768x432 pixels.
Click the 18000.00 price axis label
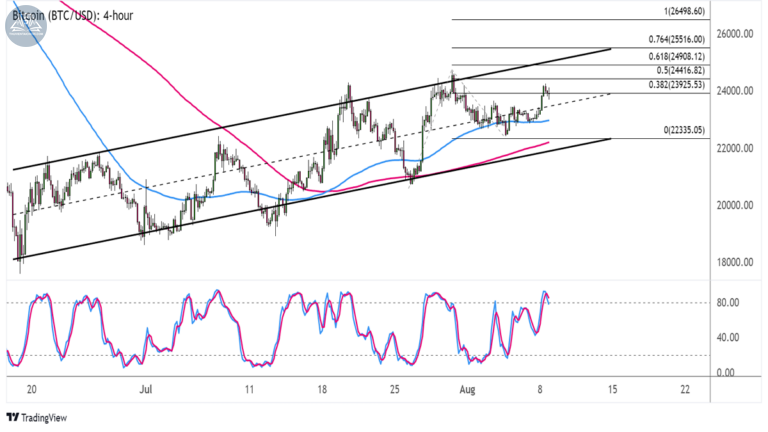(x=735, y=263)
